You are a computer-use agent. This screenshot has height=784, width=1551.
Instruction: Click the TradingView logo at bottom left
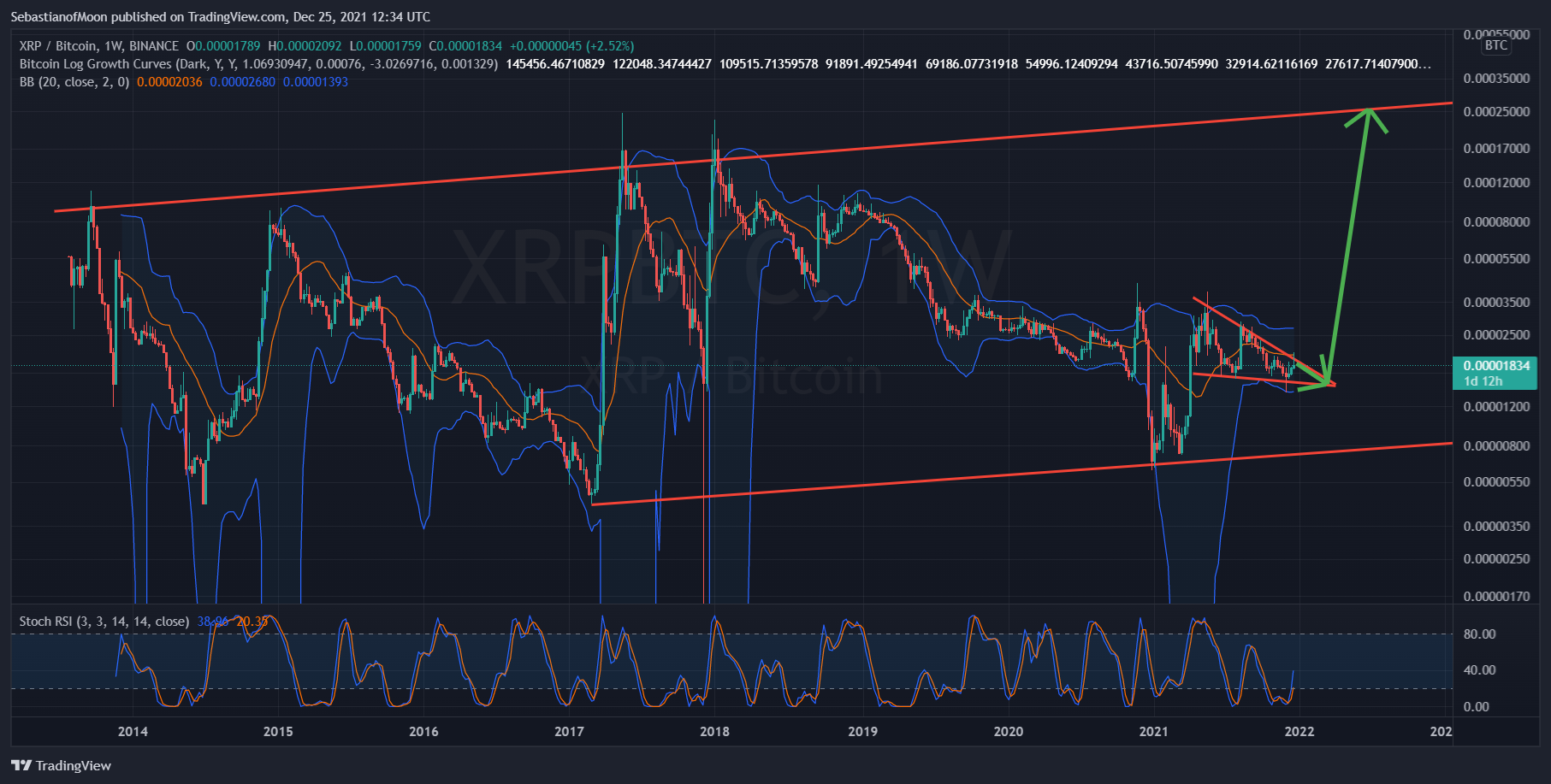point(62,765)
